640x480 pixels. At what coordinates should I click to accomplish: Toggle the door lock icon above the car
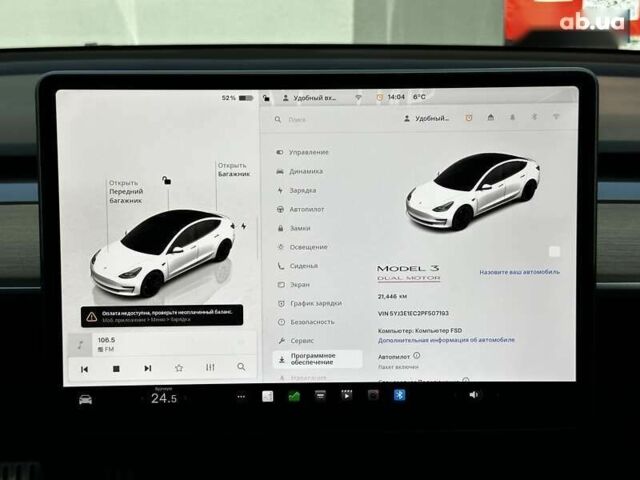coord(166,180)
